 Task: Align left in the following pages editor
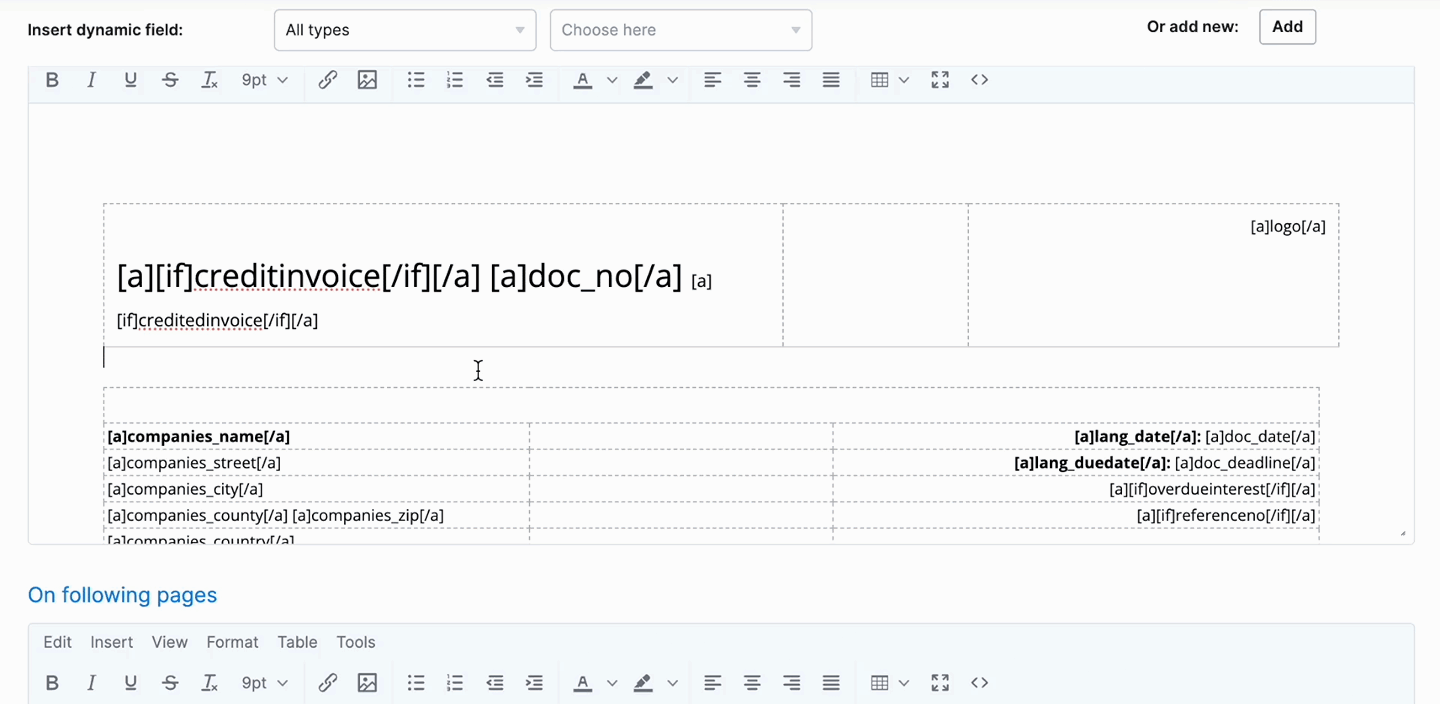(x=712, y=683)
